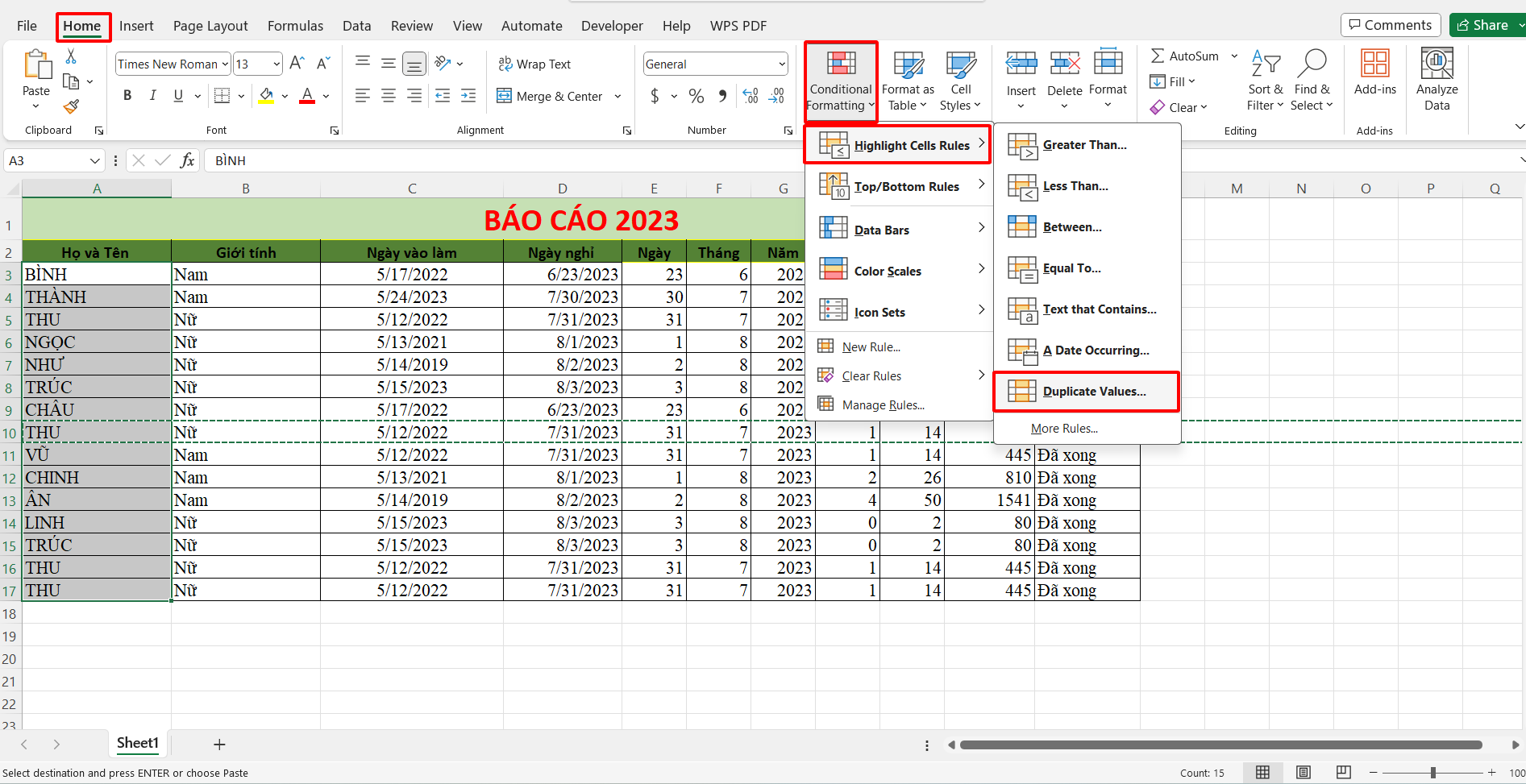Expand the Name Box dropdown arrow
1526x784 pixels.
[x=94, y=161]
